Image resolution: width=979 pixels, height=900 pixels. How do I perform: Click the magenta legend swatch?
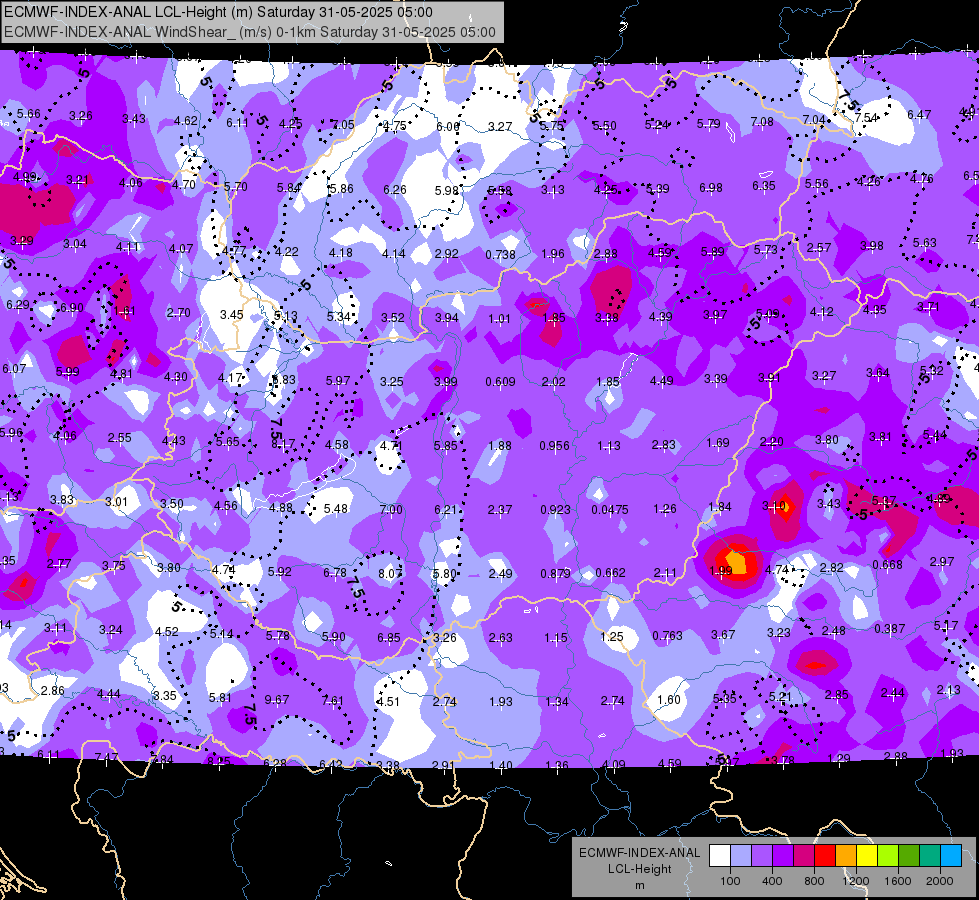(804, 856)
